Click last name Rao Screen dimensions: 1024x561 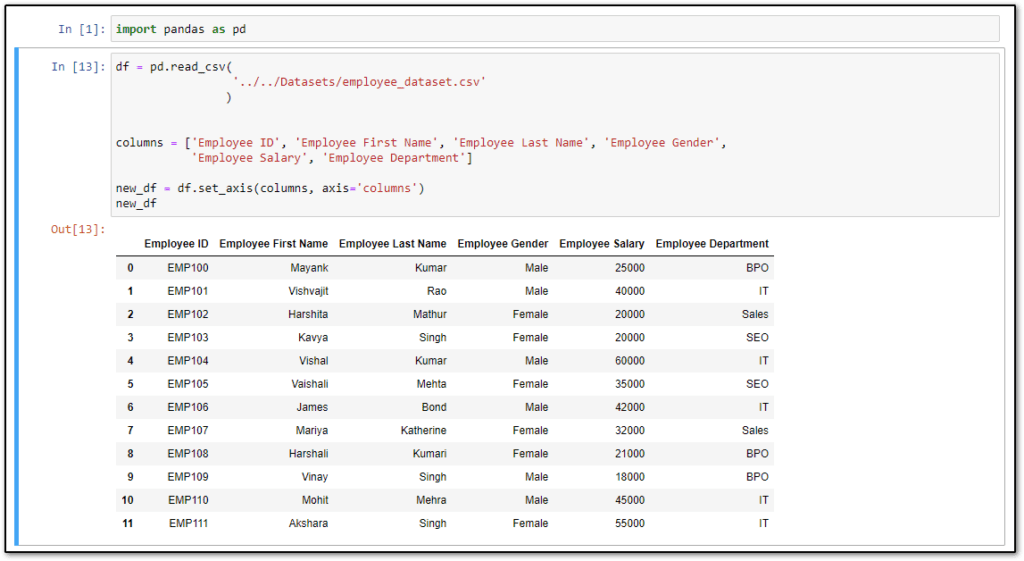pos(437,291)
